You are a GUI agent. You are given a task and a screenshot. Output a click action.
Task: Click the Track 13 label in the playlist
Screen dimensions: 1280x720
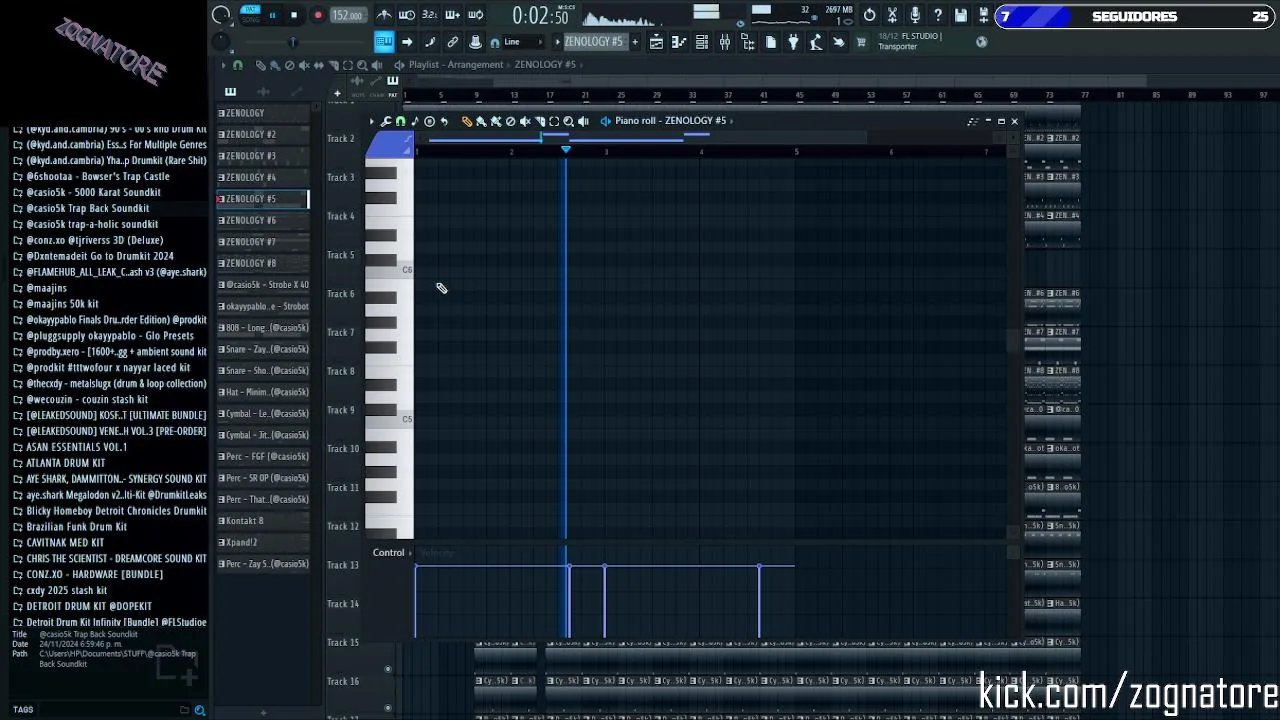pyautogui.click(x=343, y=565)
